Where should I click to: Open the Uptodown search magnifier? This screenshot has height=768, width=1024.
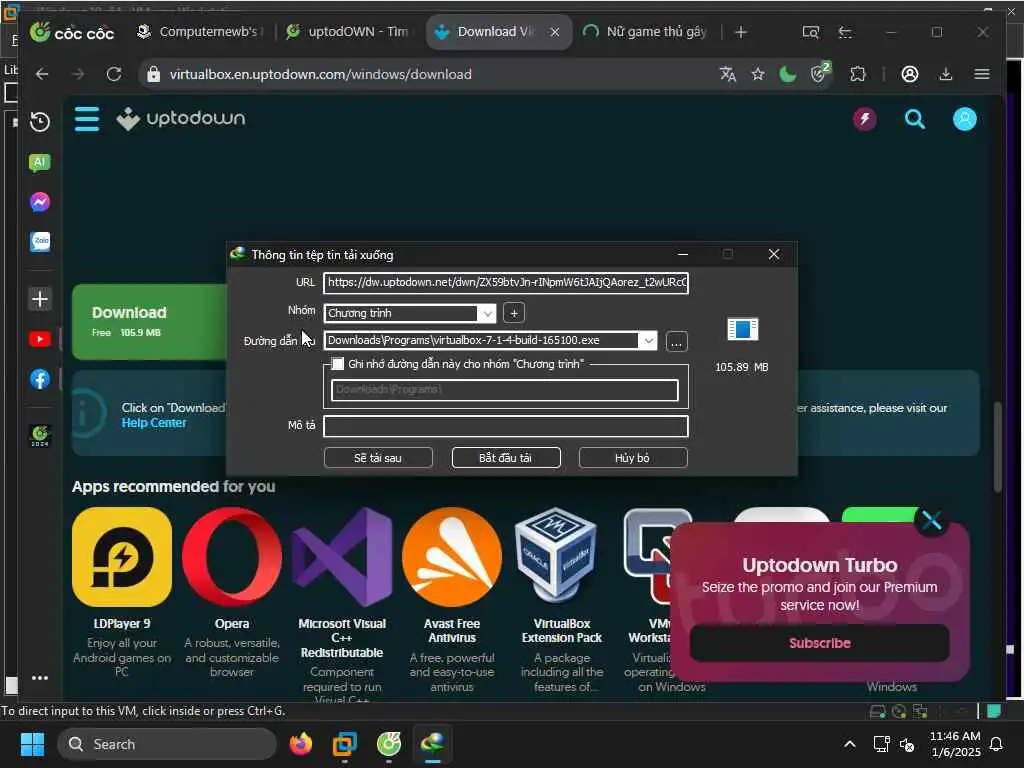tap(914, 119)
